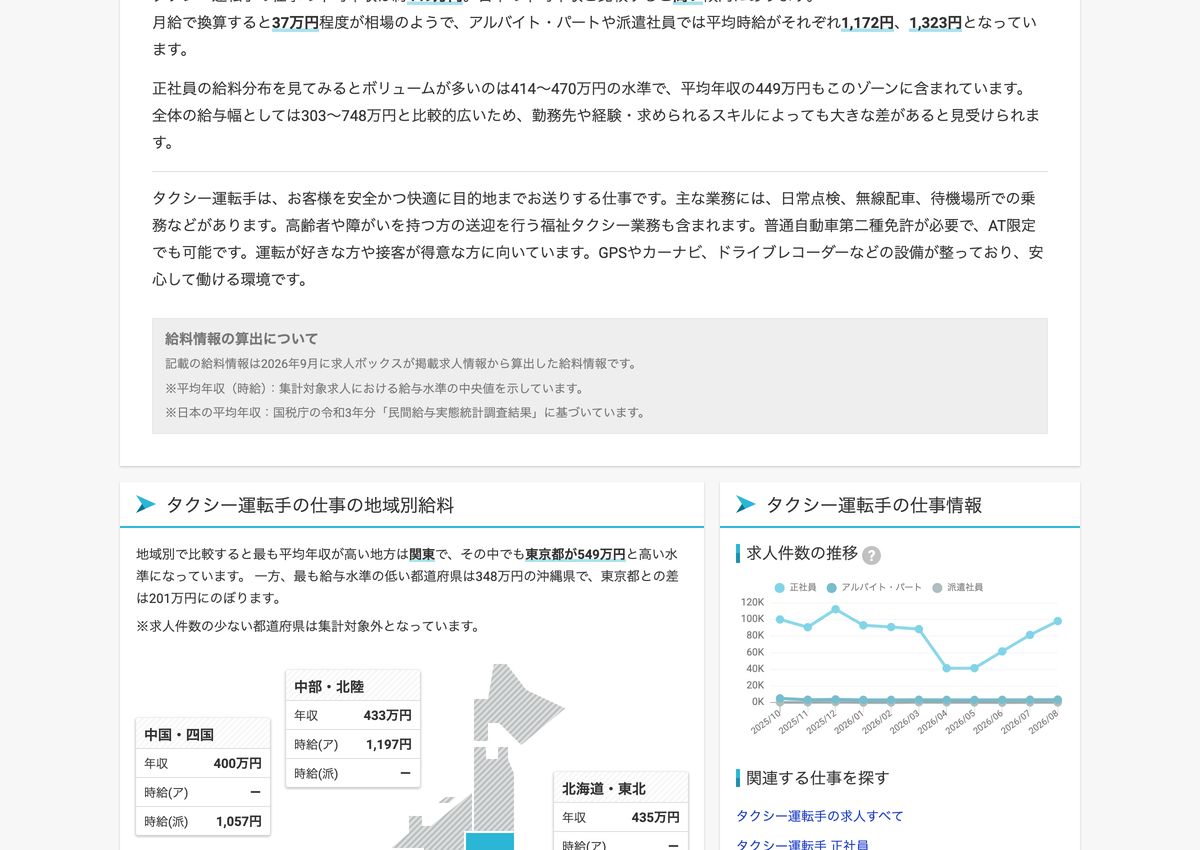The image size is (1200, 850).
Task: Open the help icon beside 求人件数の推移
Action: 871,555
